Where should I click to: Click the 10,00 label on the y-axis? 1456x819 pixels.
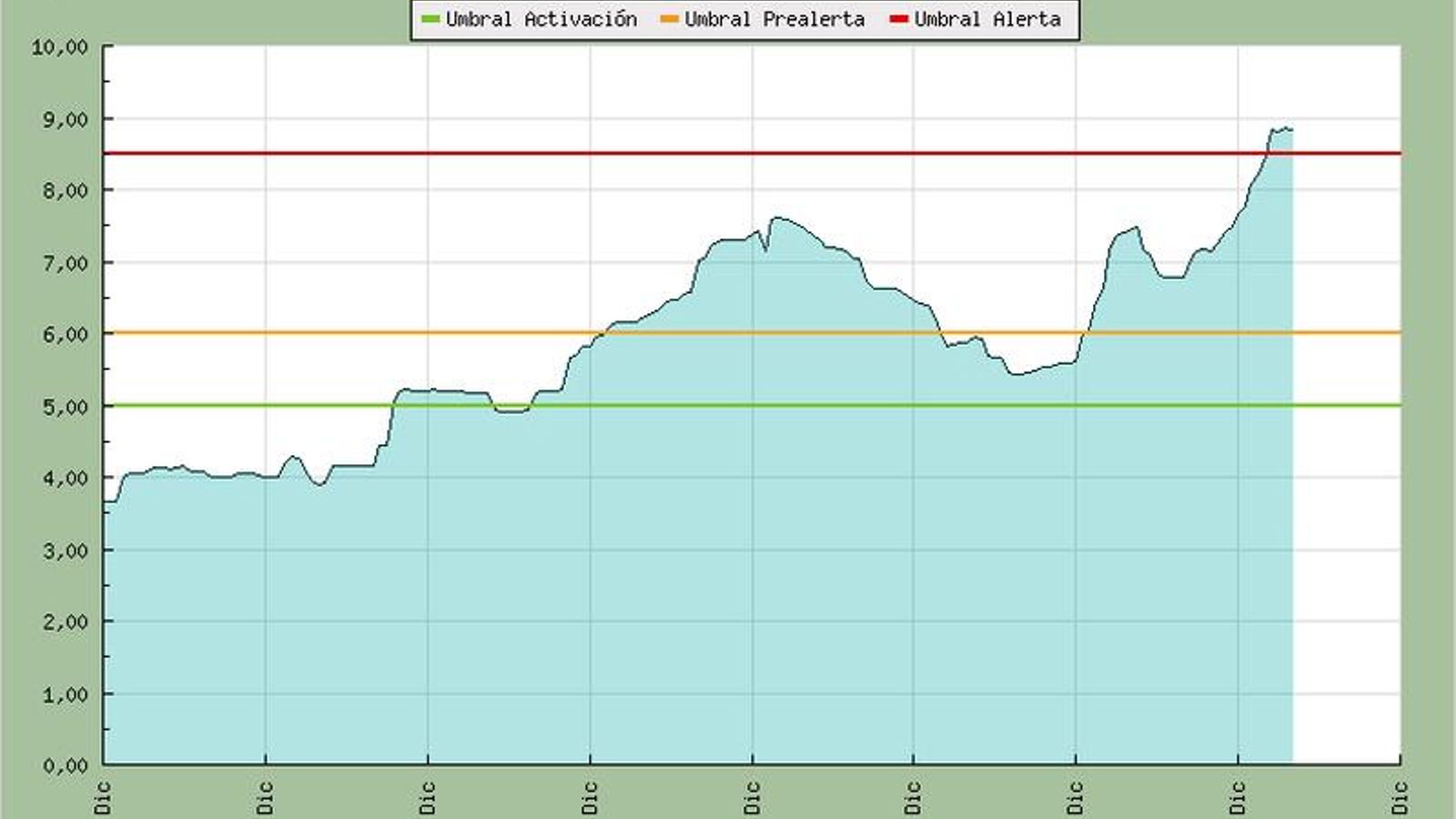60,47
